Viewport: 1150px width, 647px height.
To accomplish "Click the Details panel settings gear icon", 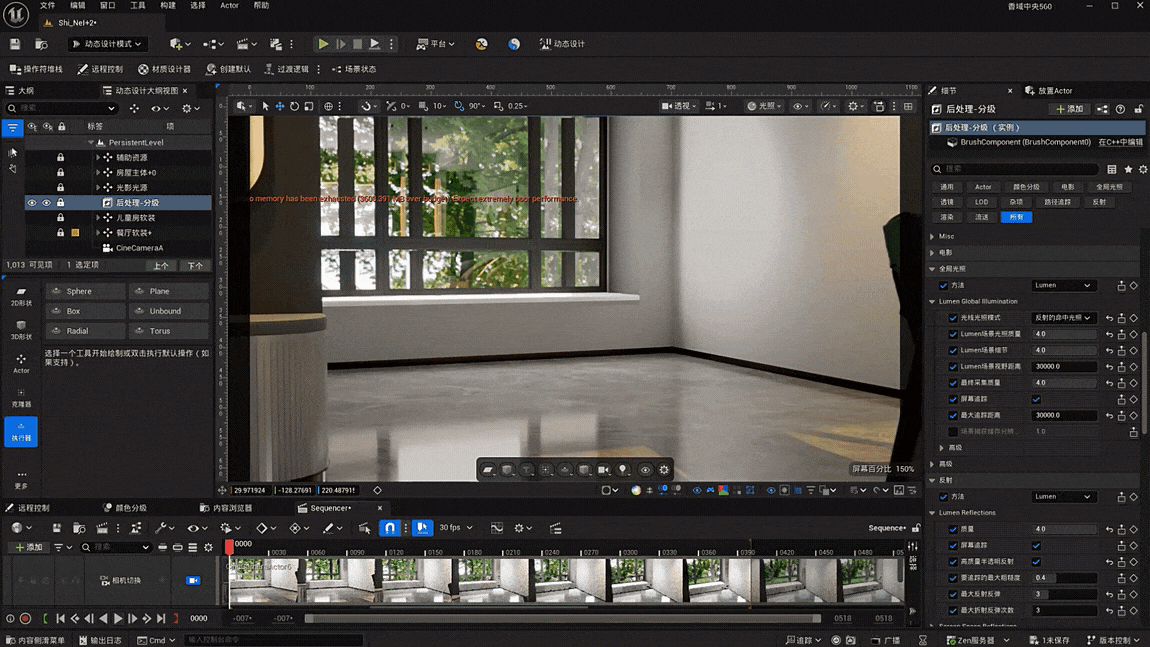I will point(1143,169).
